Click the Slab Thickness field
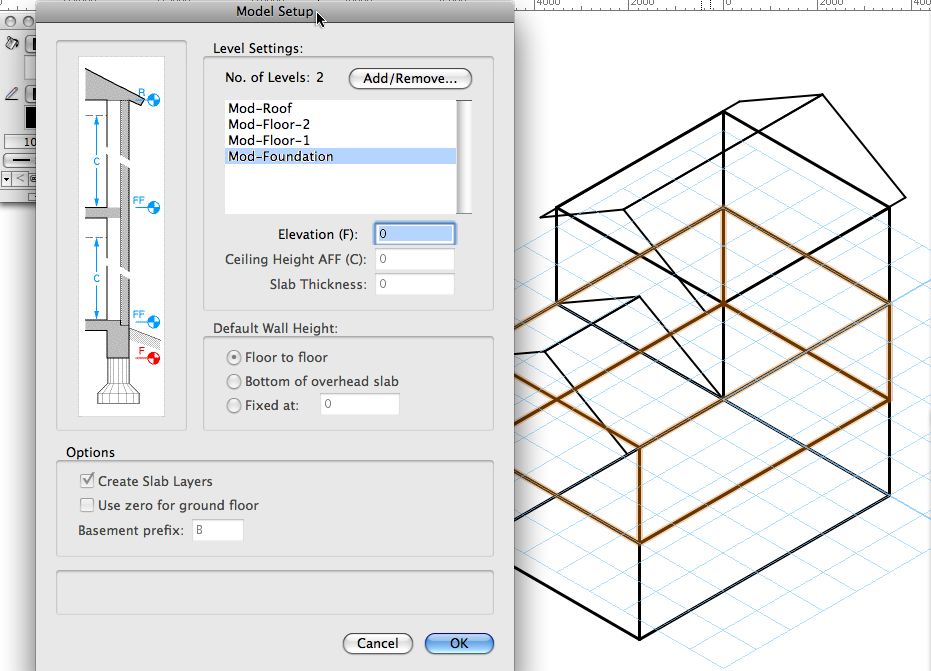The width and height of the screenshot is (931, 671). click(414, 284)
